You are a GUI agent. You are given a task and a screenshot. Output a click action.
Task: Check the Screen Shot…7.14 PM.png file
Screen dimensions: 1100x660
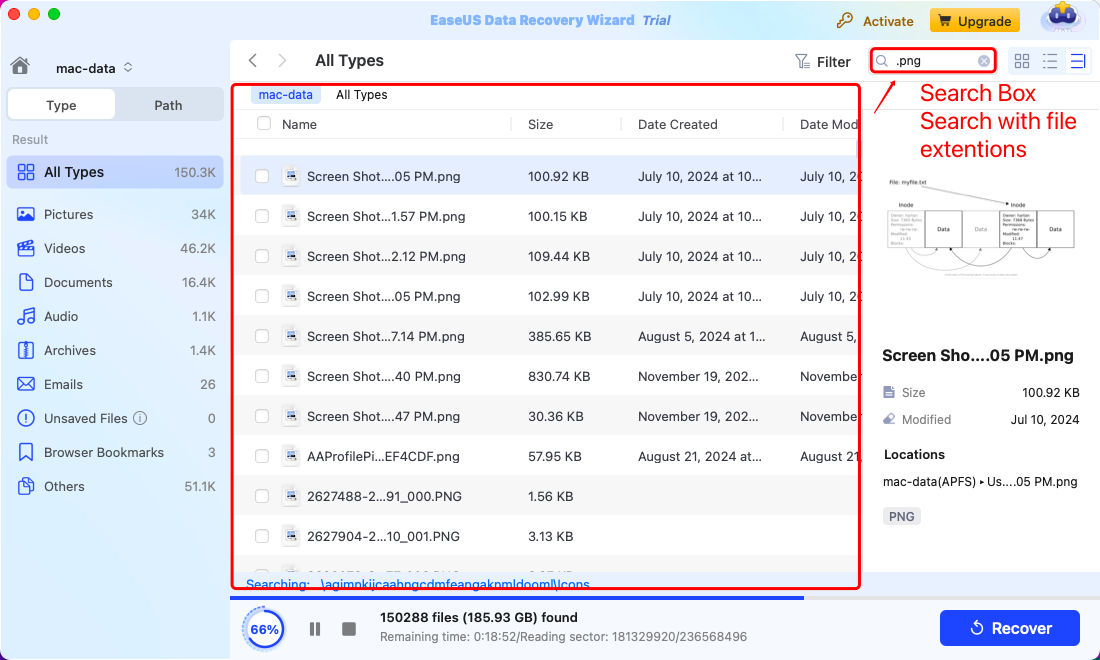click(262, 336)
